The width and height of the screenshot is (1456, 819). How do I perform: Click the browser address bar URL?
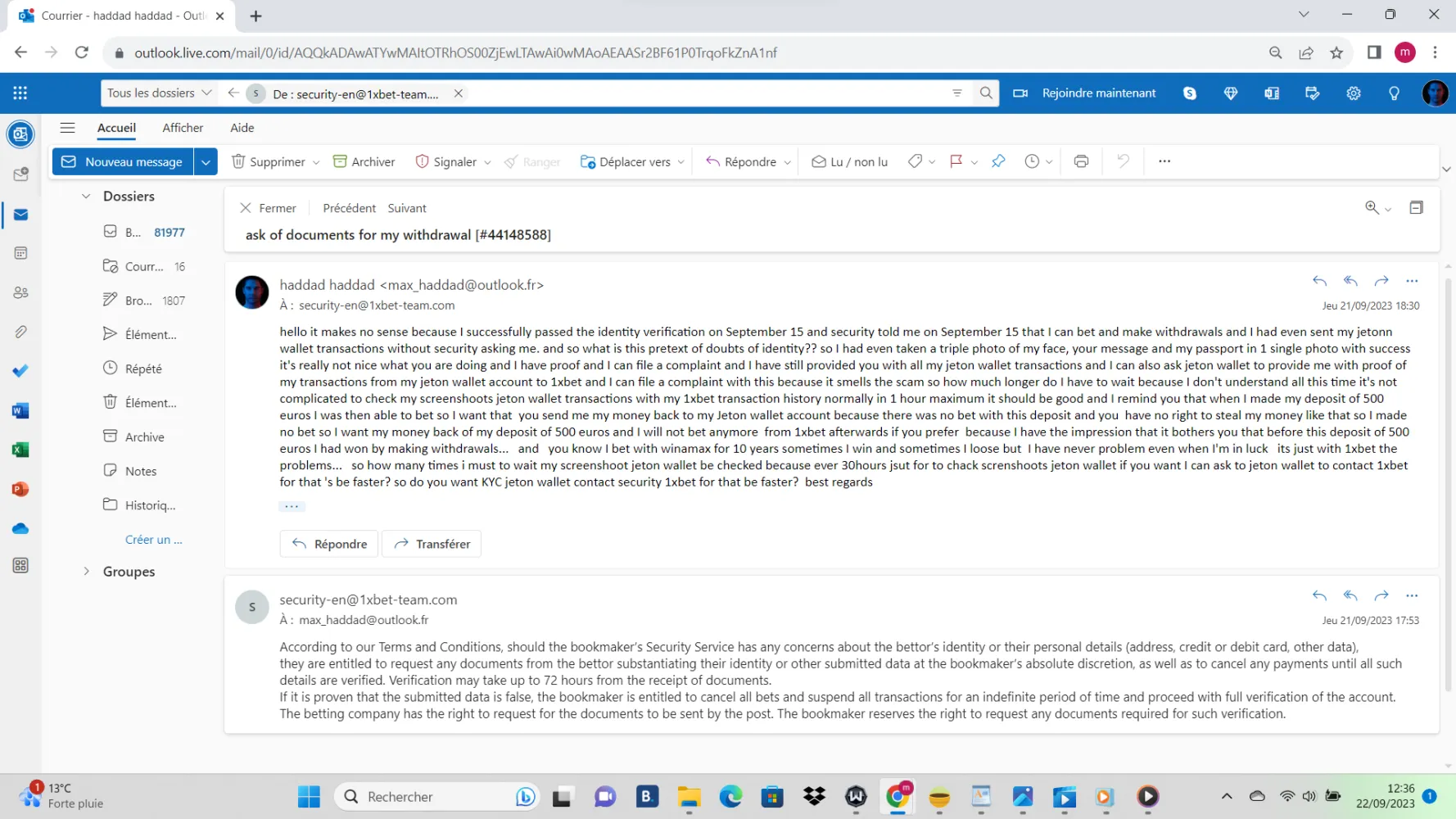click(455, 52)
